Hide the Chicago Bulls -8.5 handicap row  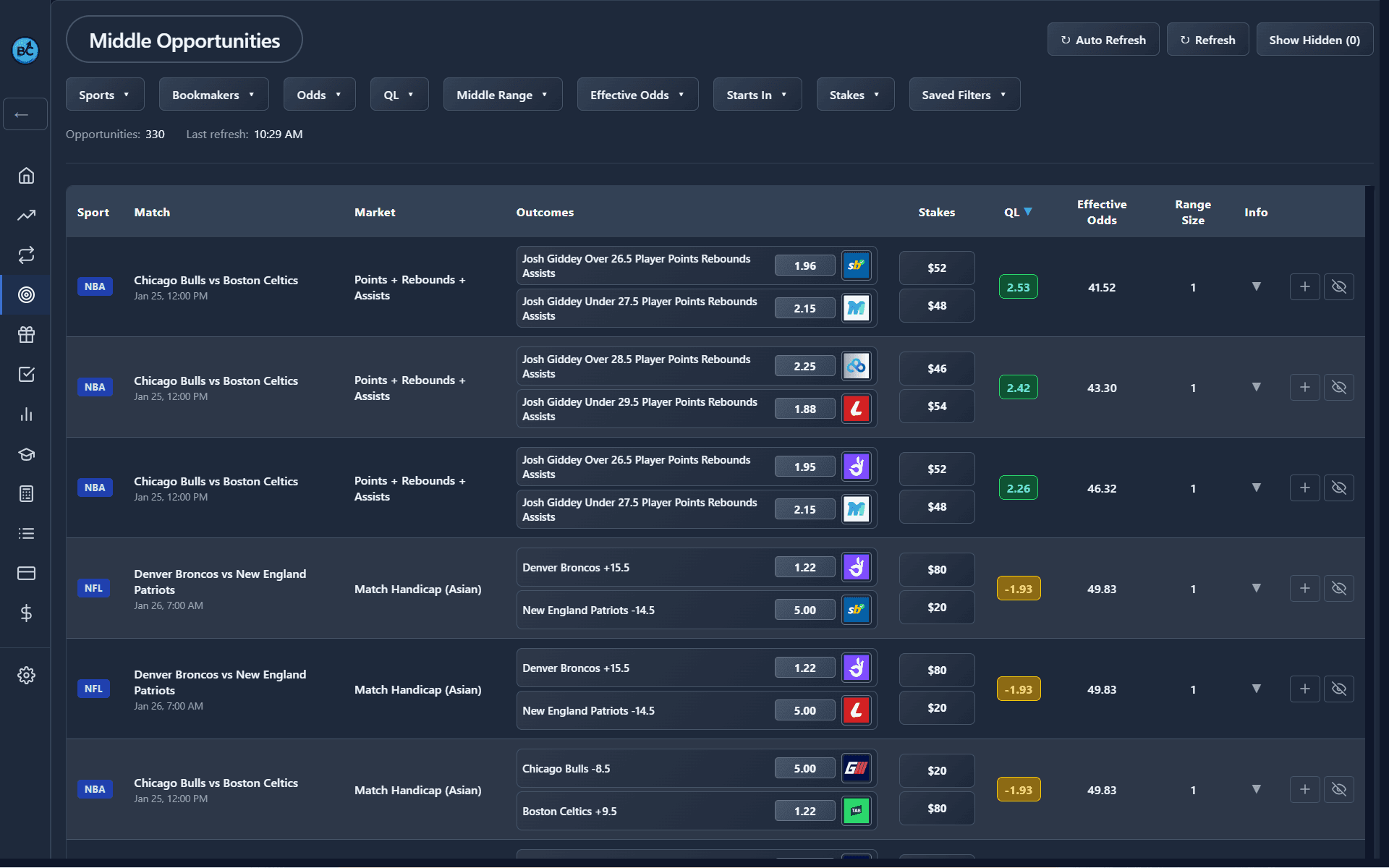coord(1338,790)
